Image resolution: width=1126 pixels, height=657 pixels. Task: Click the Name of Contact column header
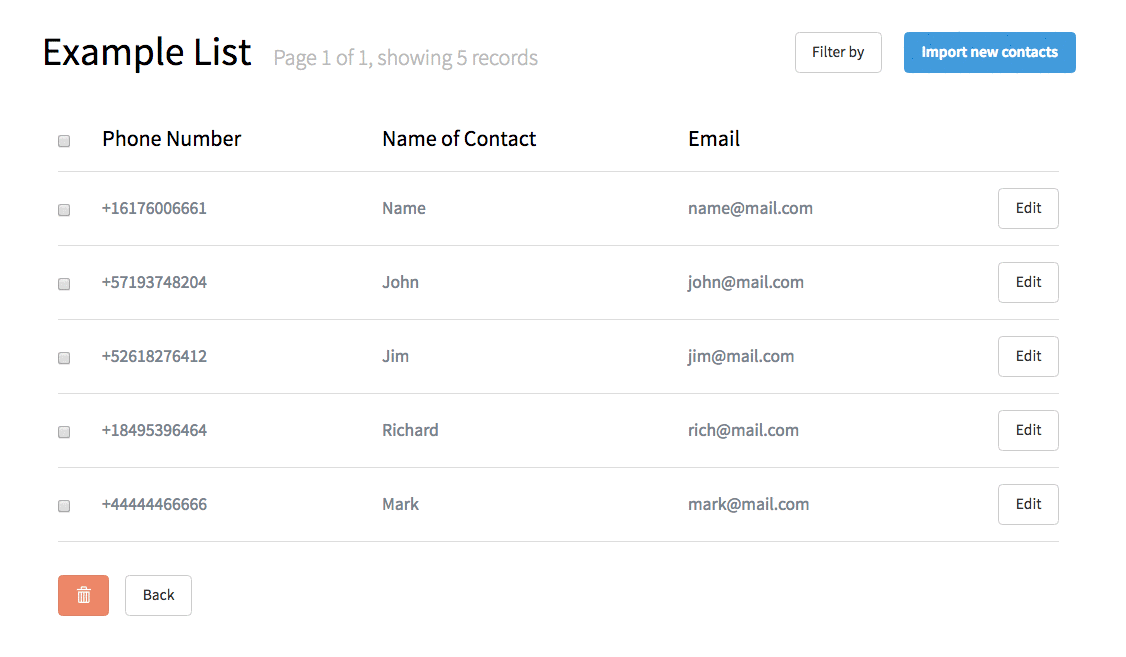[459, 139]
